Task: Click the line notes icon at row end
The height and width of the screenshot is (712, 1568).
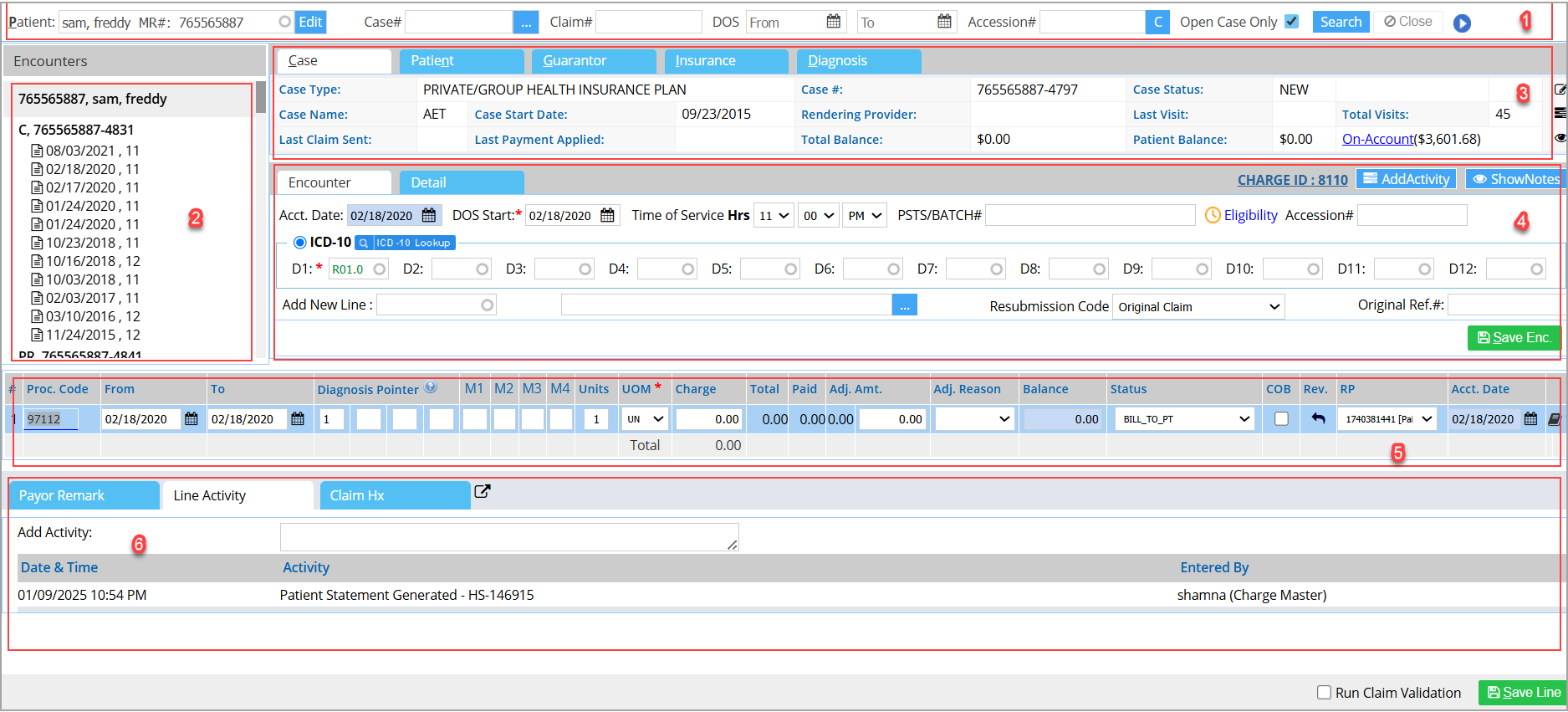Action: coord(1554,419)
